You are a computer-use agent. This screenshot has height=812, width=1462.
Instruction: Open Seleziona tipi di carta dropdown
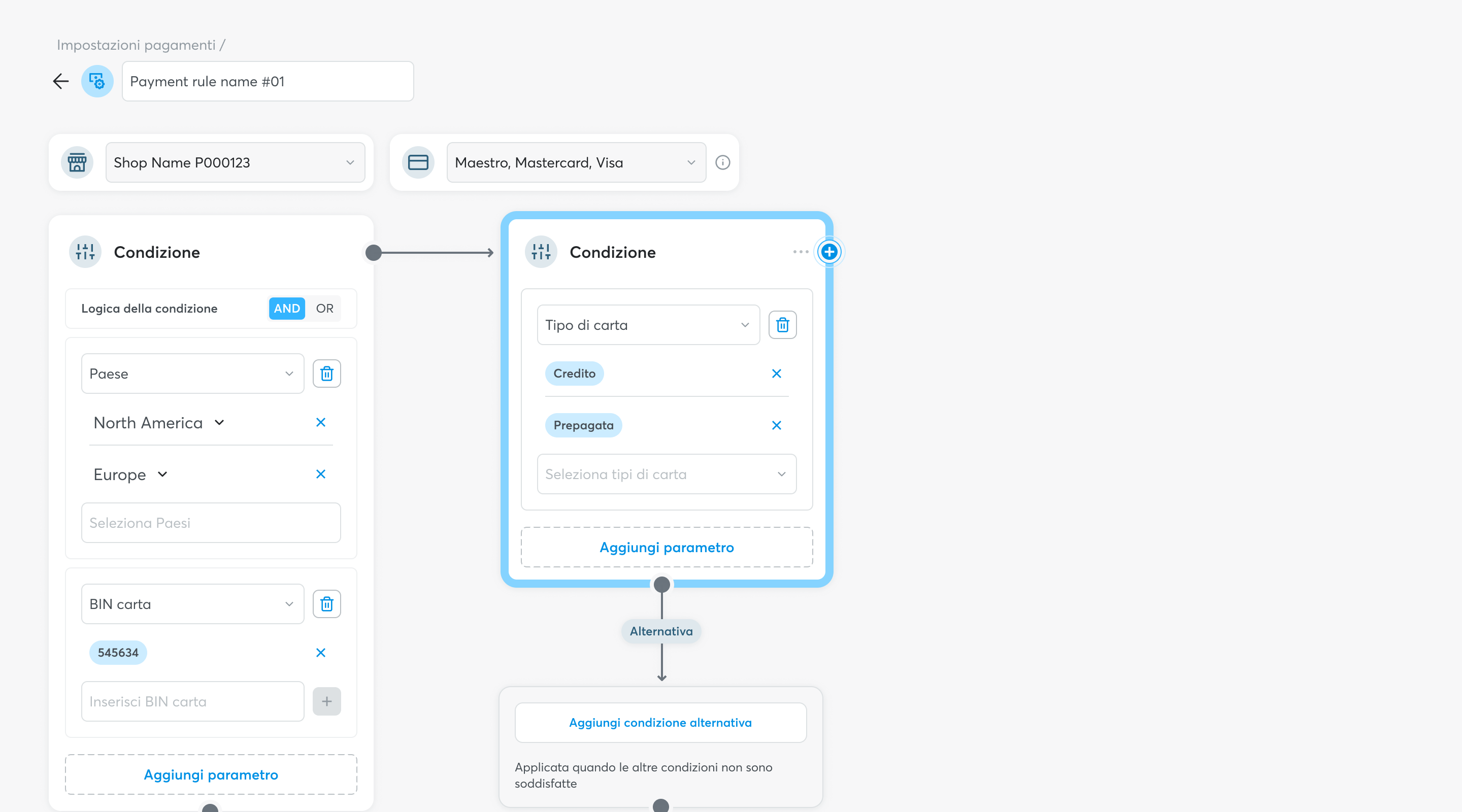[x=667, y=474]
